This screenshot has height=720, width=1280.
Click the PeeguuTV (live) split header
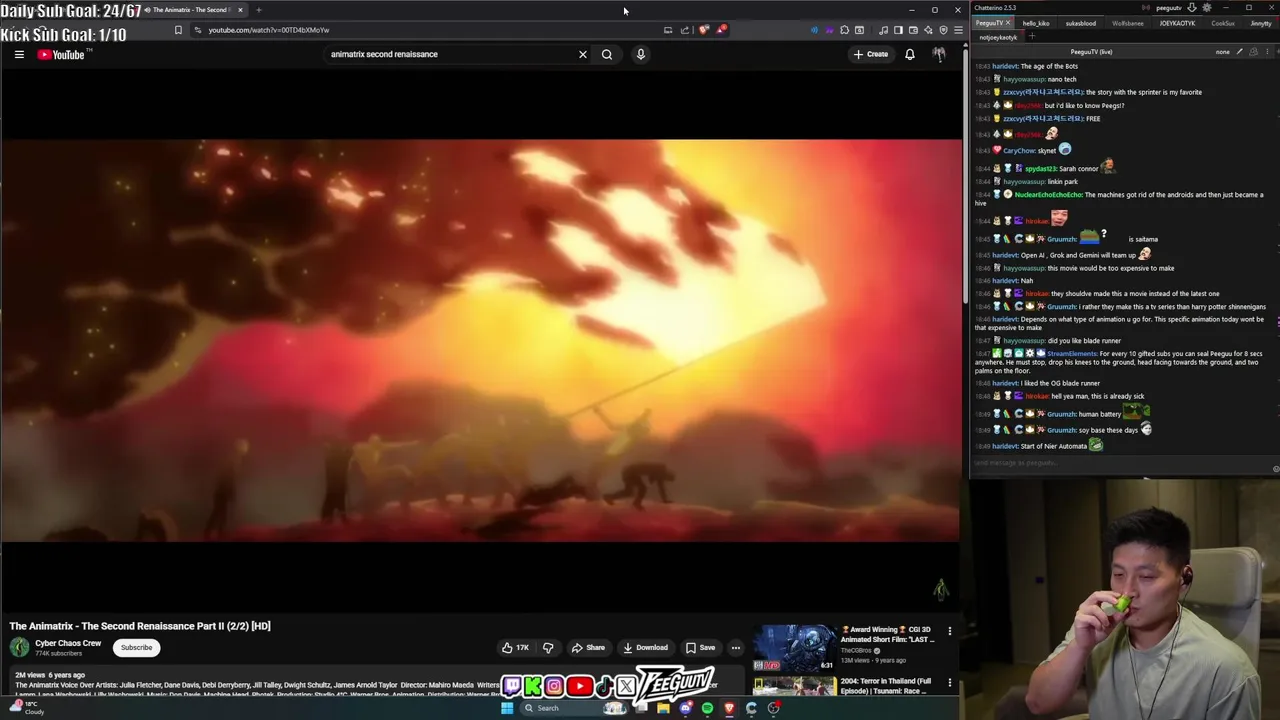[1091, 52]
